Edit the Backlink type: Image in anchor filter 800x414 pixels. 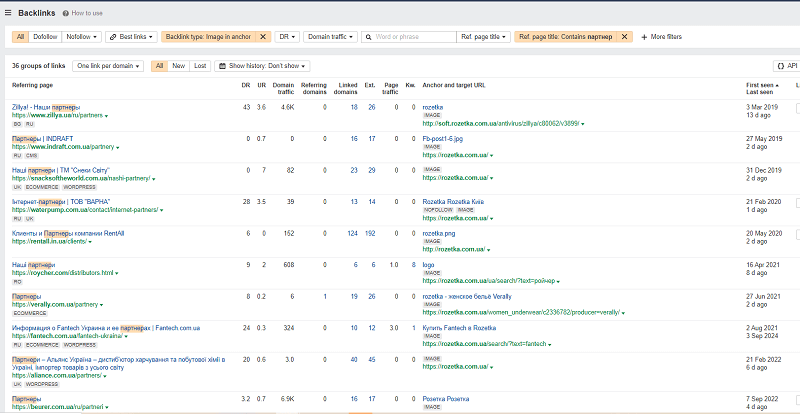[208, 37]
